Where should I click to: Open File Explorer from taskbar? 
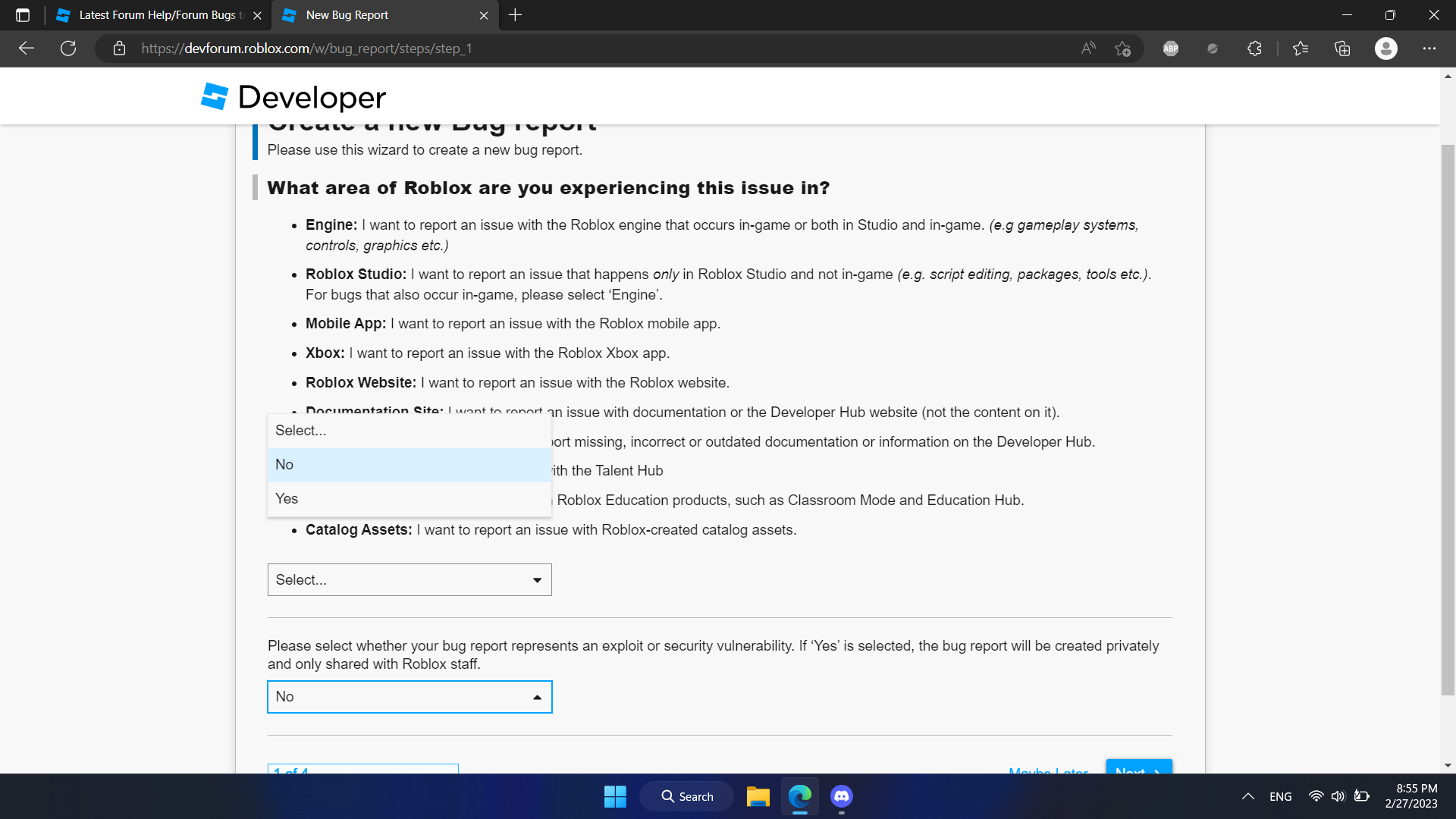coord(758,796)
